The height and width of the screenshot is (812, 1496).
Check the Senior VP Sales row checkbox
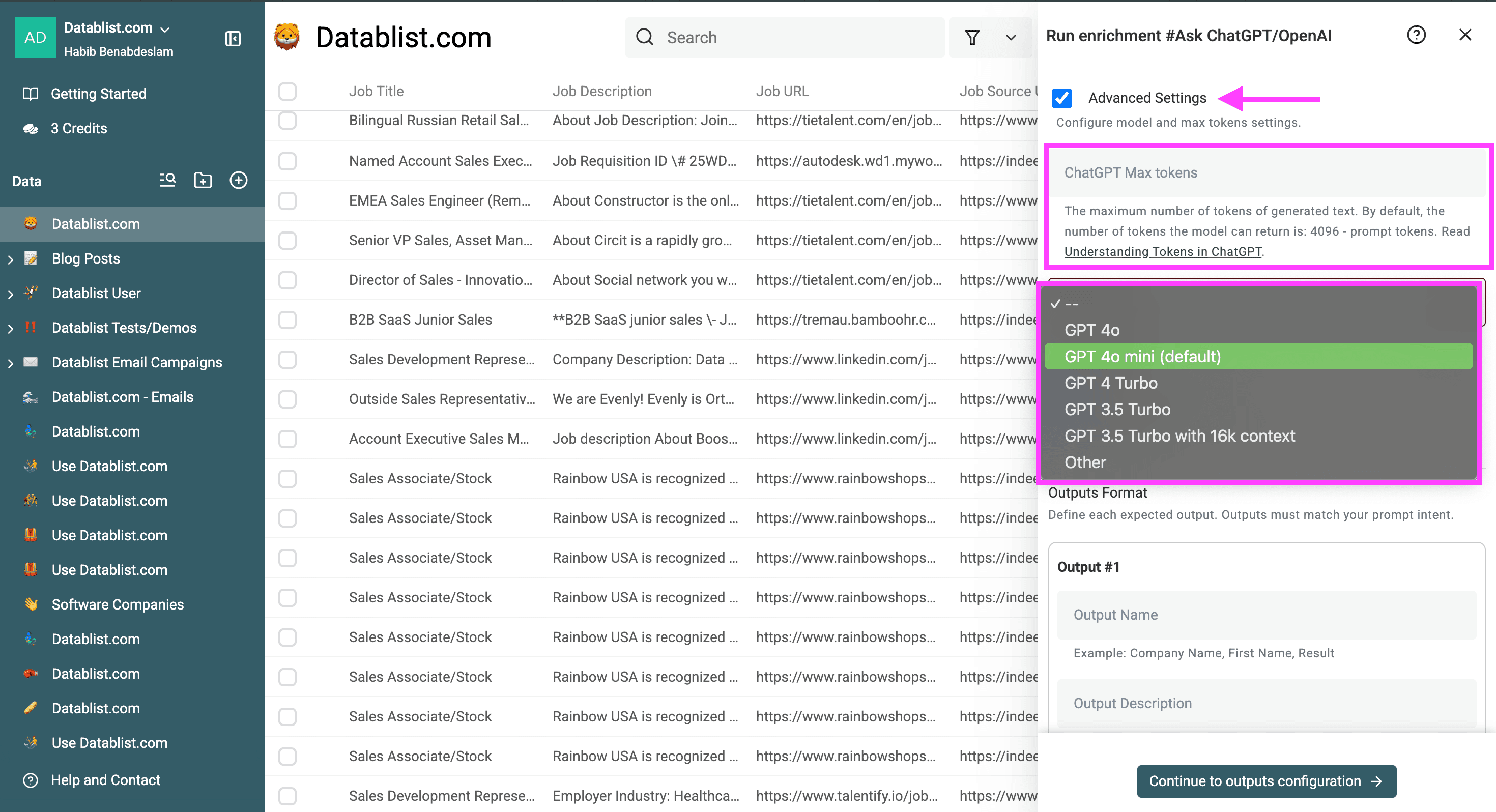tap(287, 241)
